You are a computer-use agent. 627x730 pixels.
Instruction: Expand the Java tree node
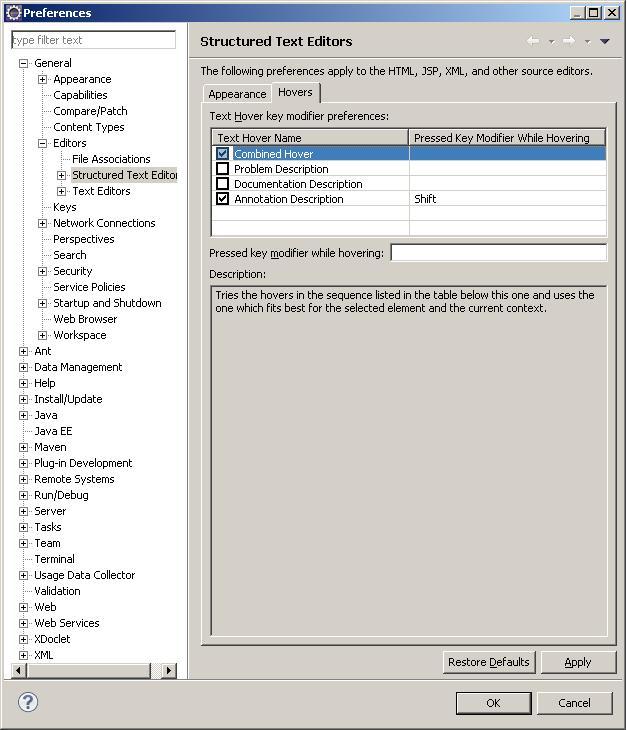point(24,415)
